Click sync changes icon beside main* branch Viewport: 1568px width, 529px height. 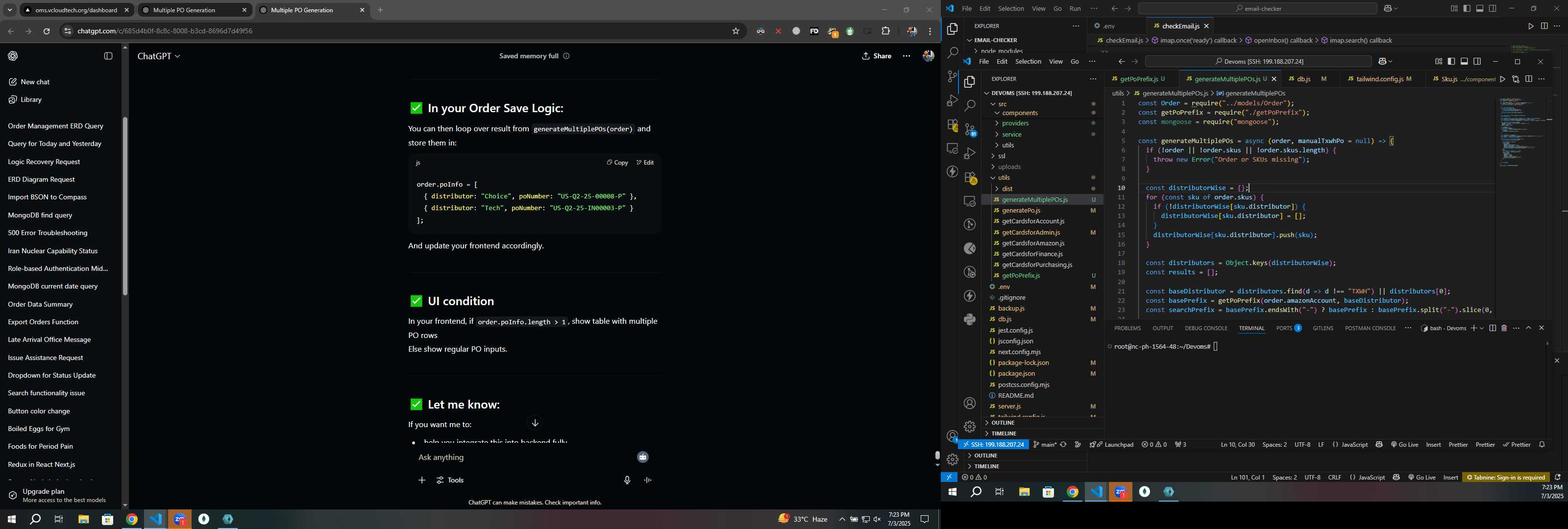1063,445
